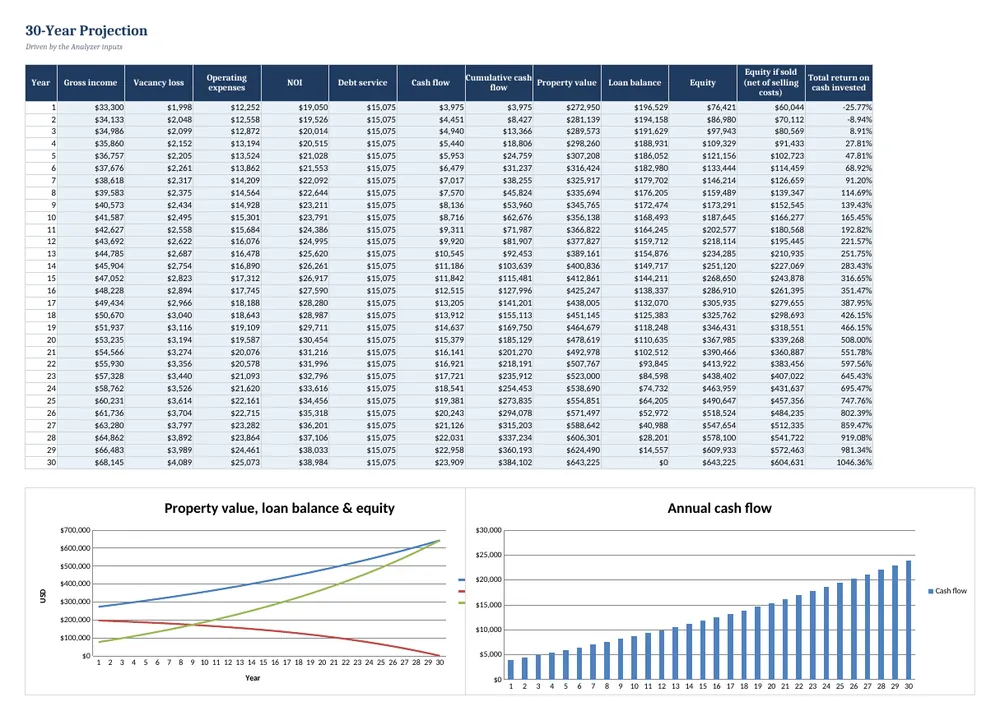Select the 1046.36% total return cell
Image resolution: width=1000 pixels, height=720 pixels.
click(x=839, y=462)
